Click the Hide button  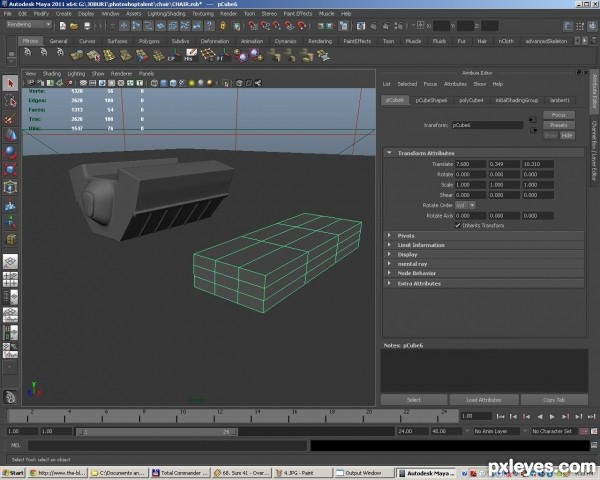tap(567, 136)
